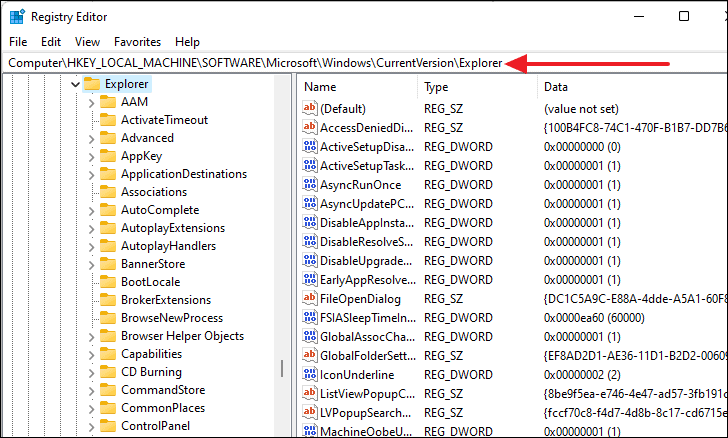This screenshot has width=728, height=438.
Task: Click the string icon next to LVPopupSearch...
Action: pyautogui.click(x=310, y=413)
